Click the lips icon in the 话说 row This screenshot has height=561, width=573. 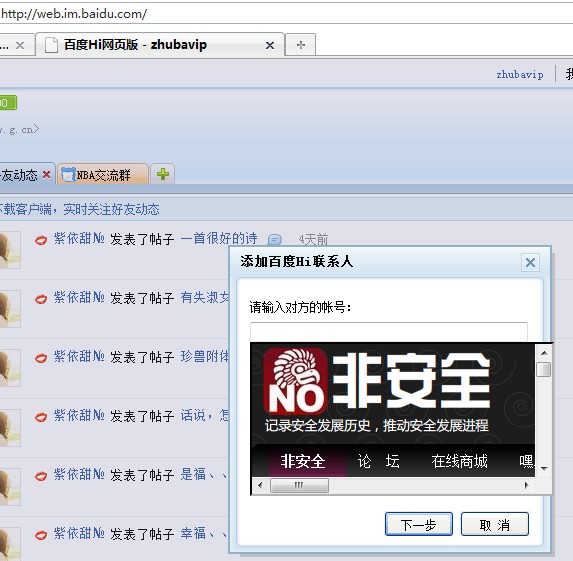[x=41, y=417]
